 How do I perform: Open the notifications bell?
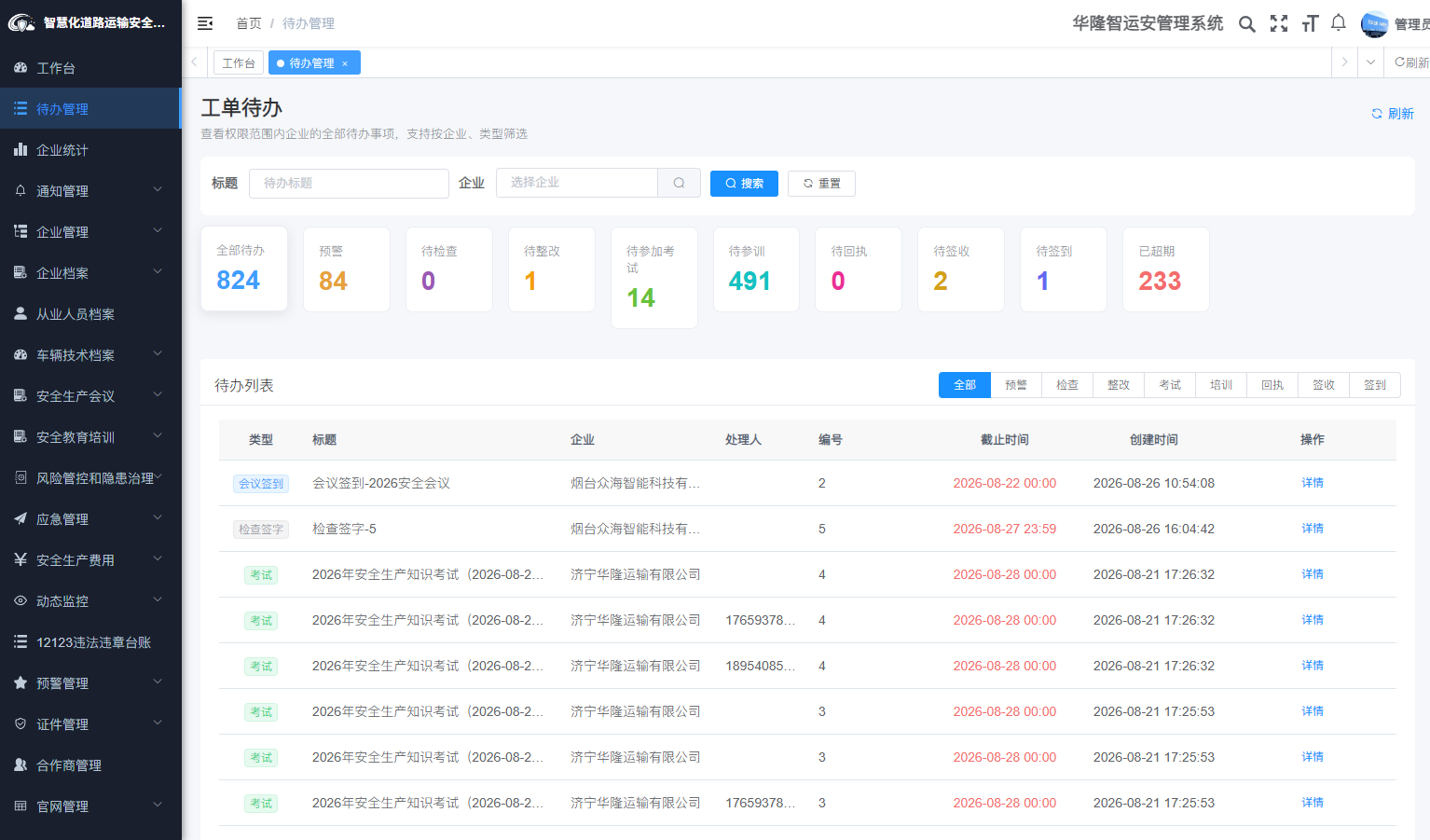coord(1339,23)
